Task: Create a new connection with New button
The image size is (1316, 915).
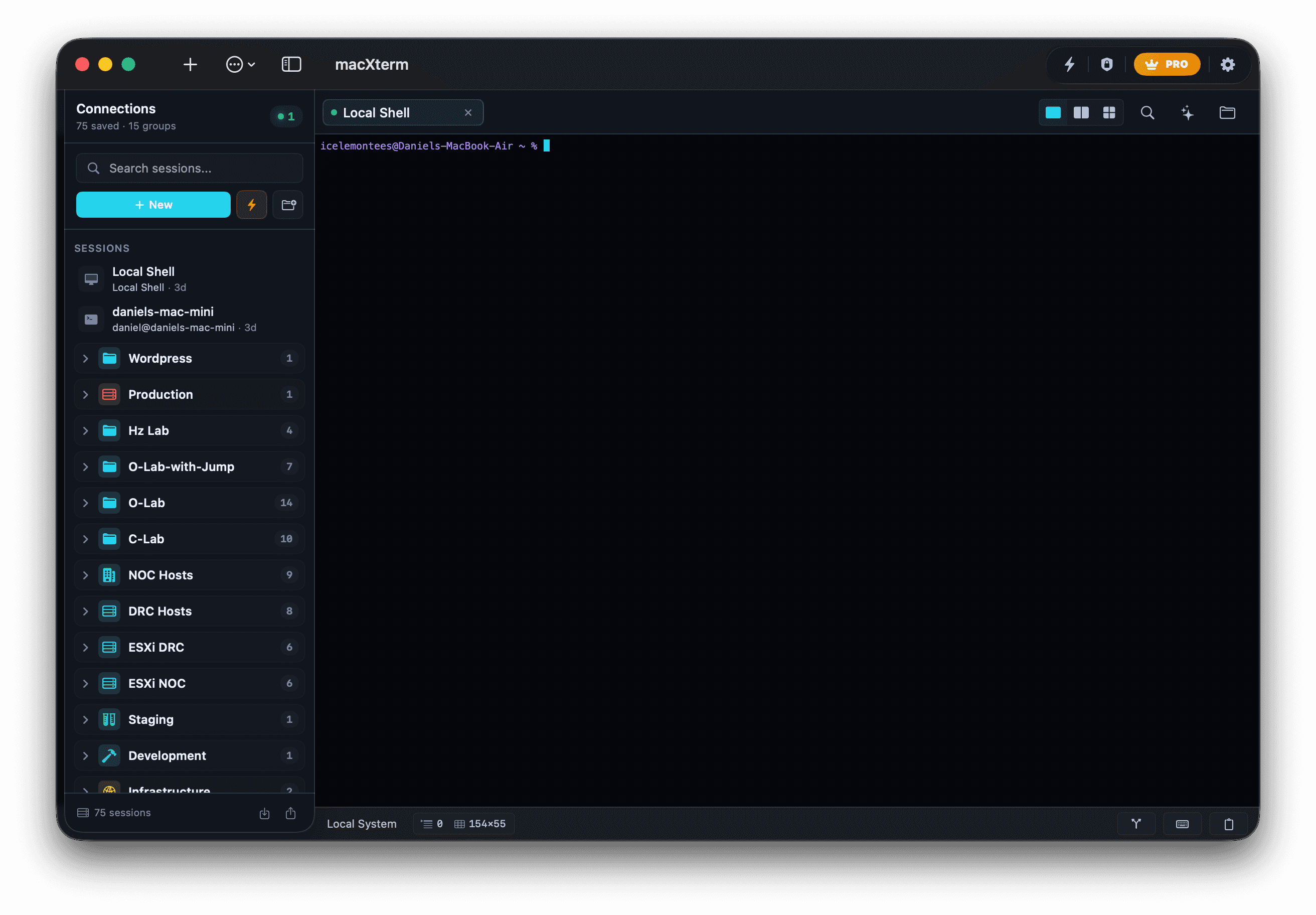Action: (x=153, y=205)
